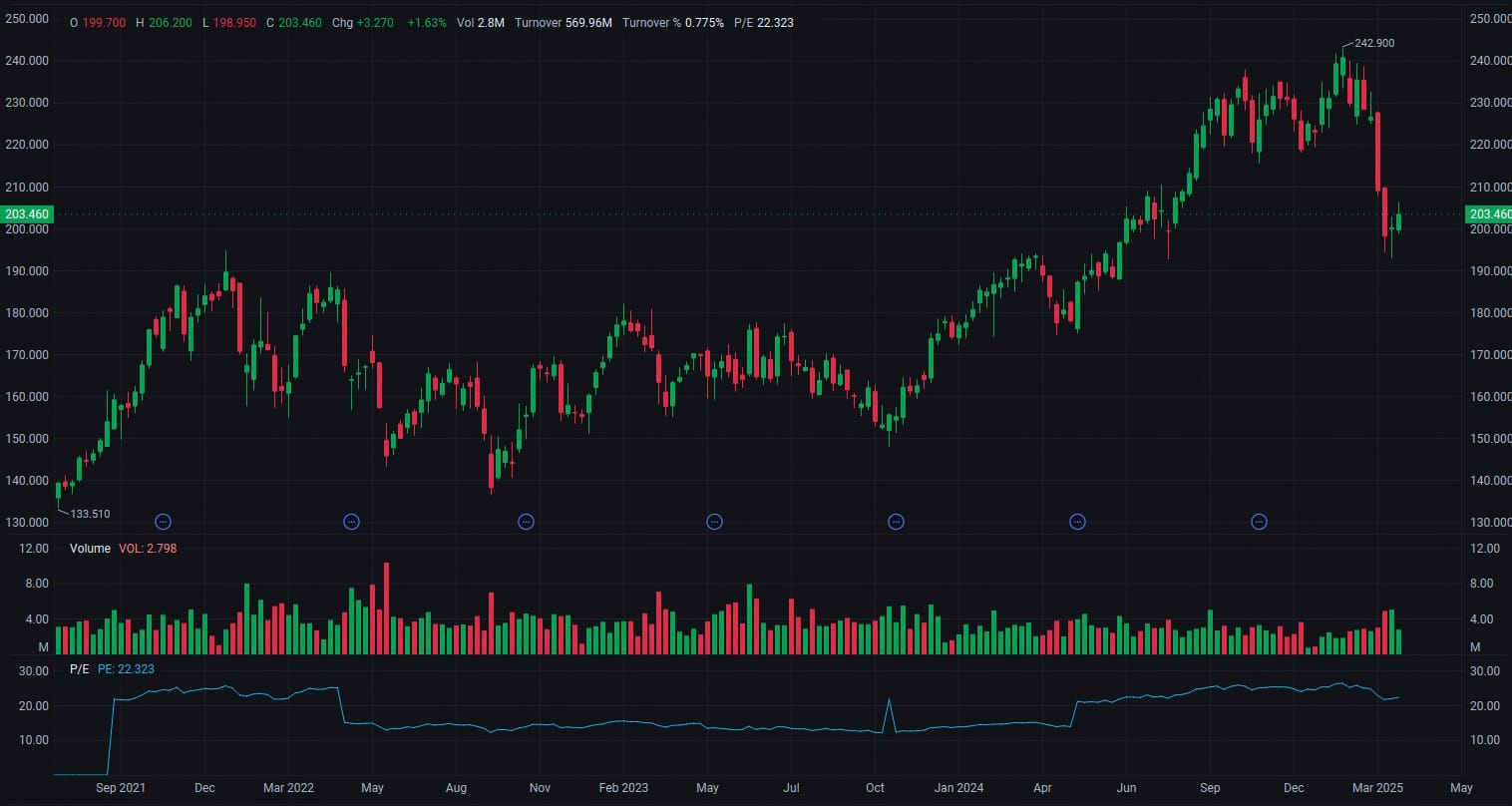Click the VOL: 2.798 indicator value
The image size is (1512, 806).
point(148,549)
